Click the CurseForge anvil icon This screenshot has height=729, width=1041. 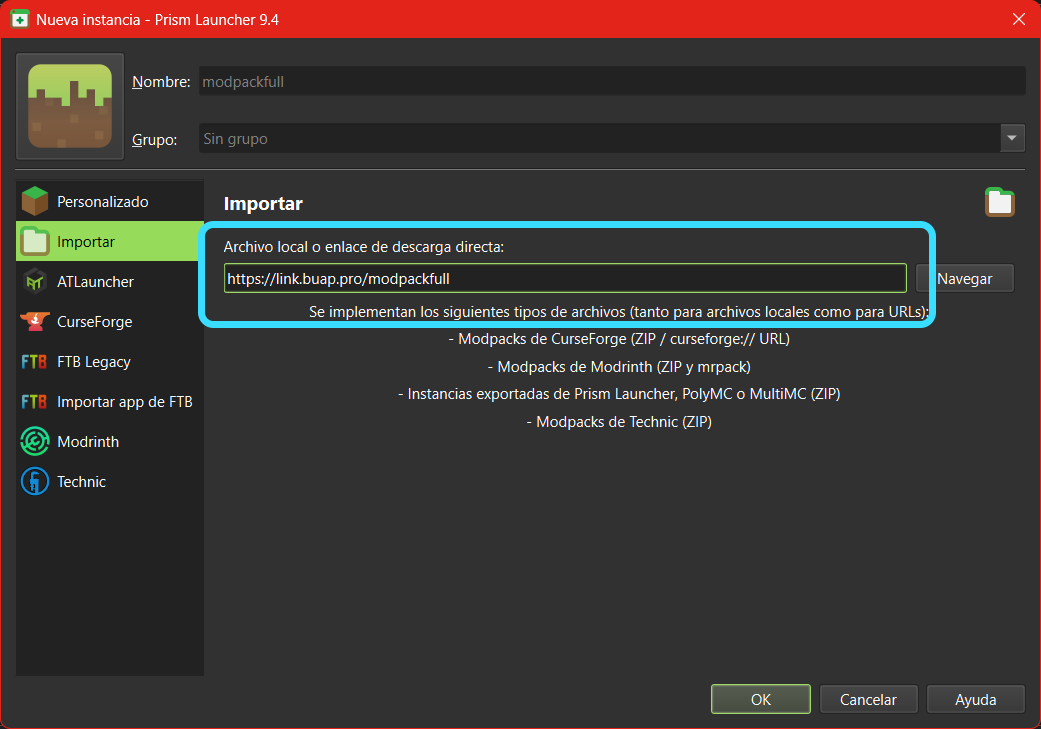[35, 322]
